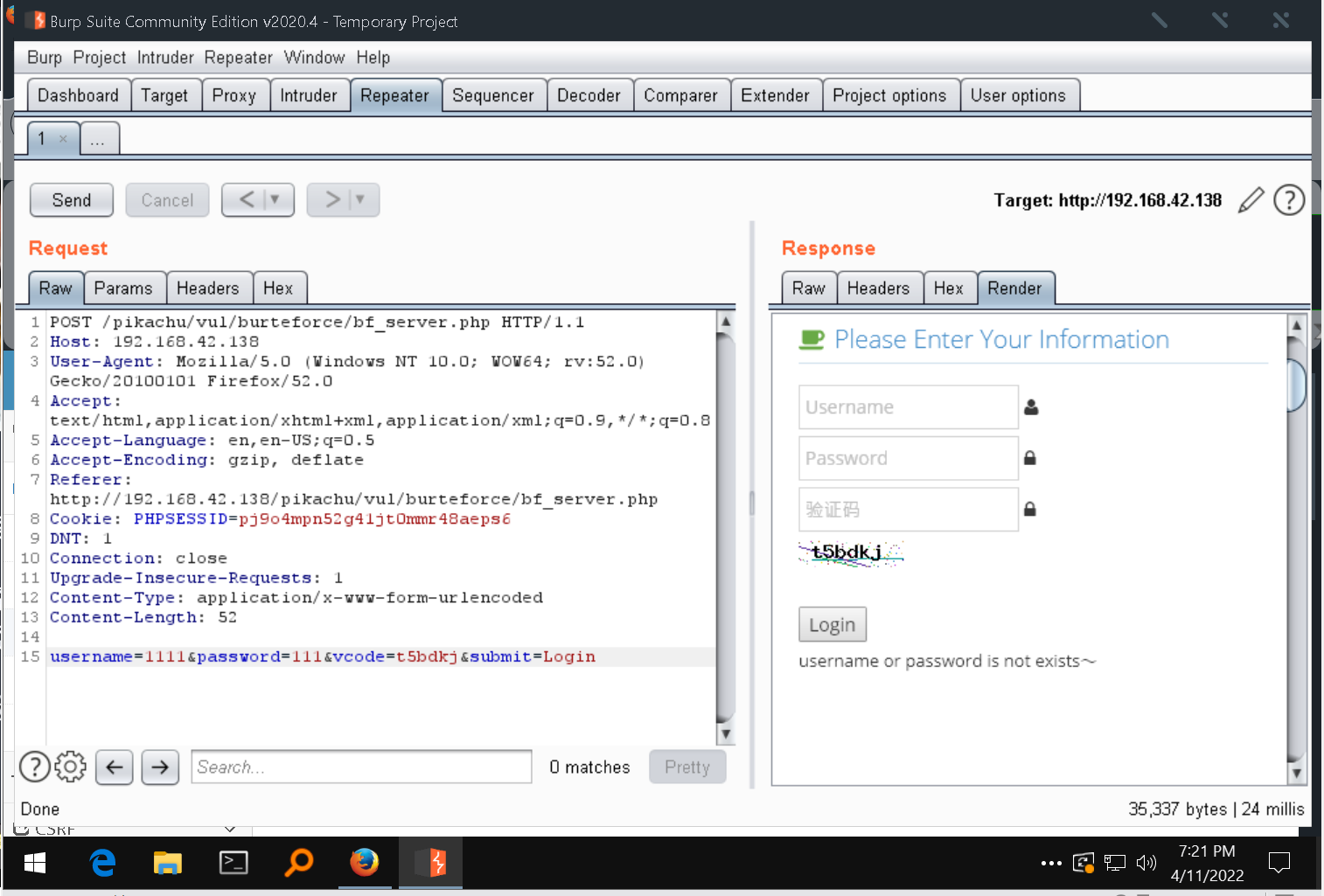The image size is (1324, 896).
Task: Select request Headers tab
Action: coord(208,288)
